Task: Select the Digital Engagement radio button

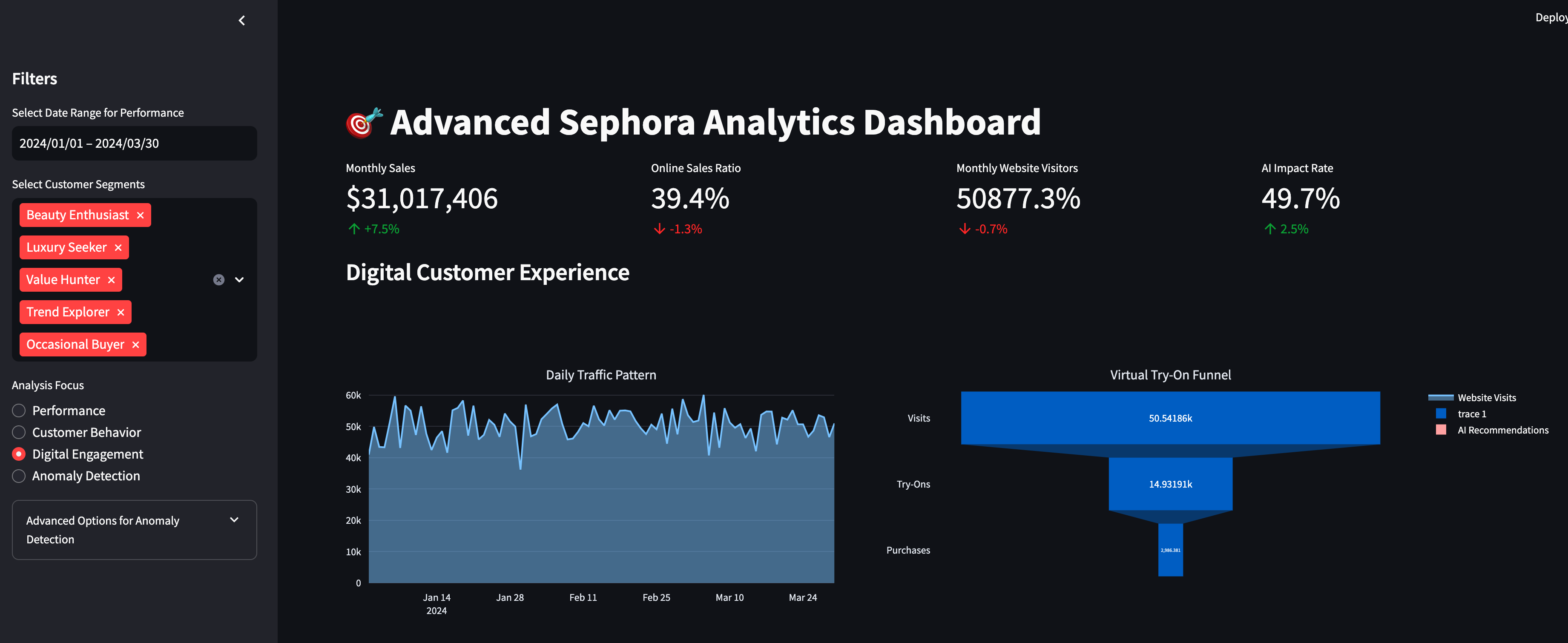Action: 19,454
